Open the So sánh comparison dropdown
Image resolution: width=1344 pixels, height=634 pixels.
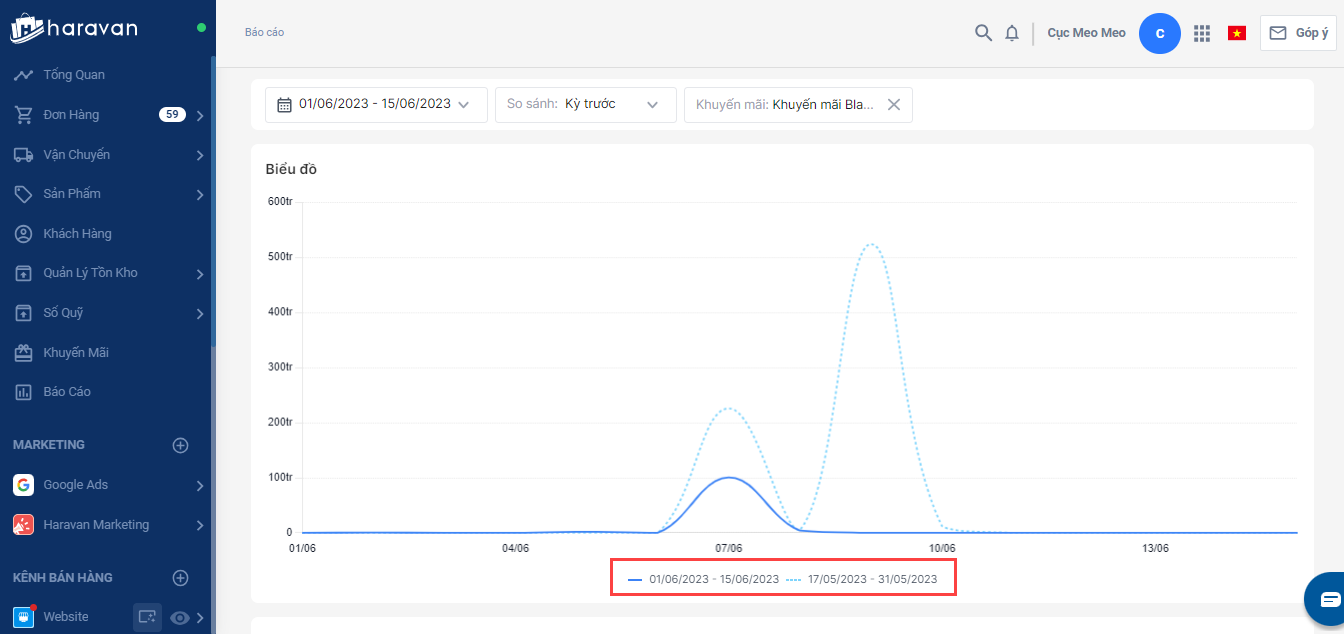point(585,104)
